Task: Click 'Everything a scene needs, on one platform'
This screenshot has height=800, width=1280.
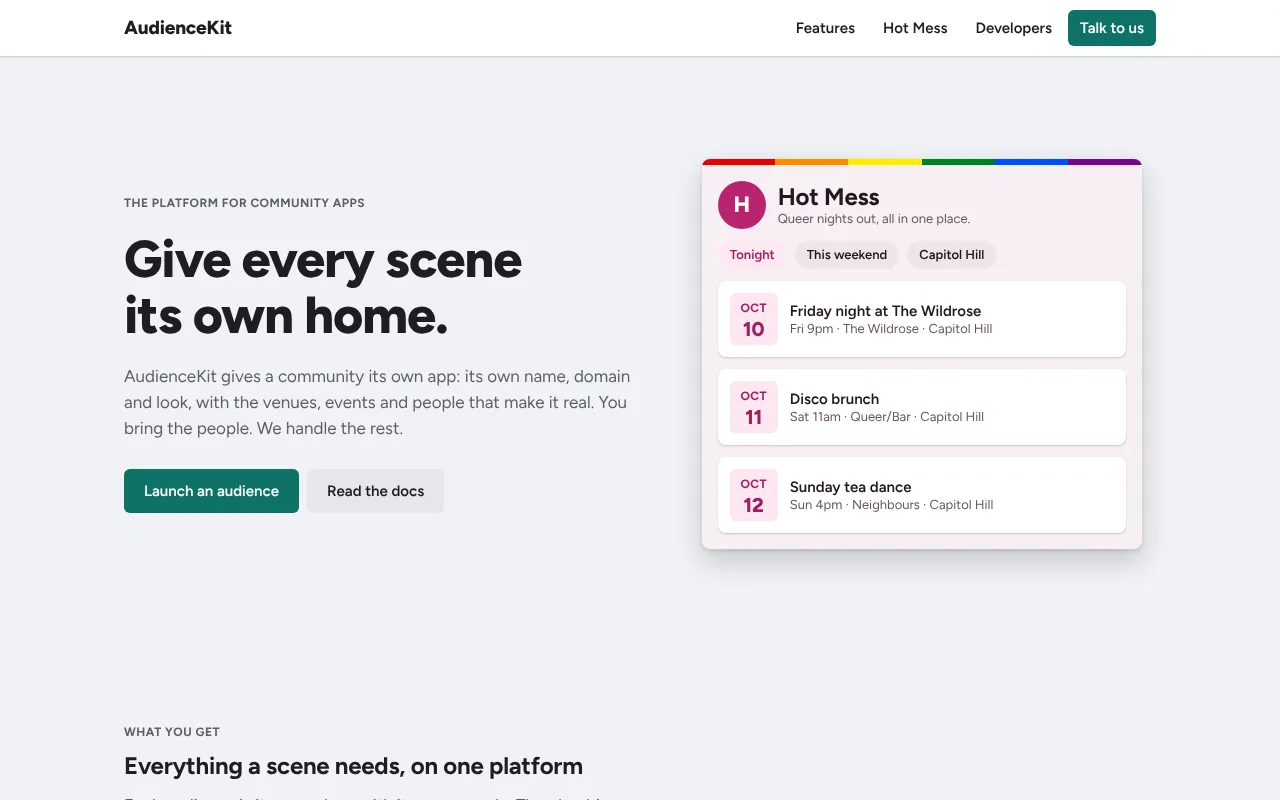Action: click(353, 767)
